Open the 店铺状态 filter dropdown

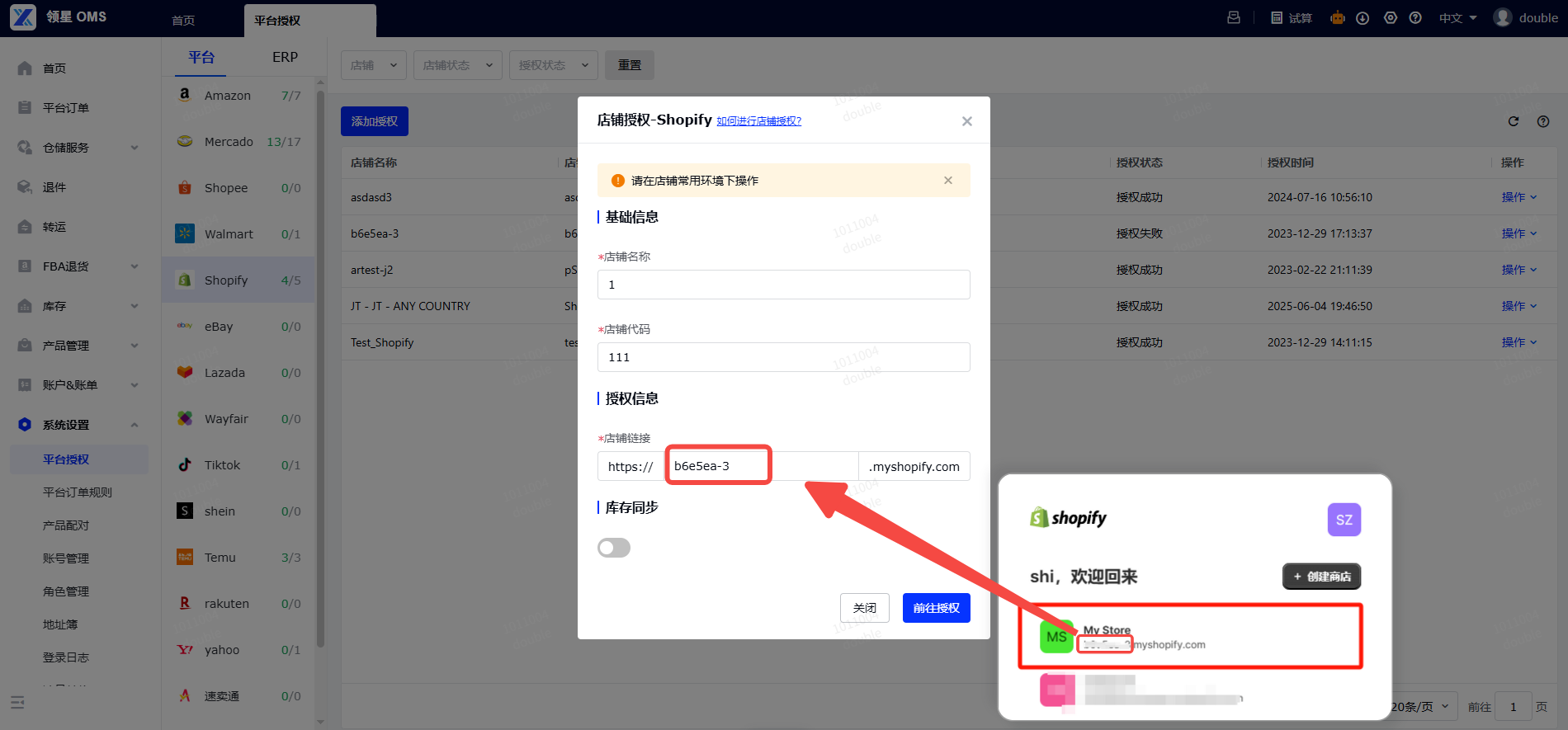458,65
